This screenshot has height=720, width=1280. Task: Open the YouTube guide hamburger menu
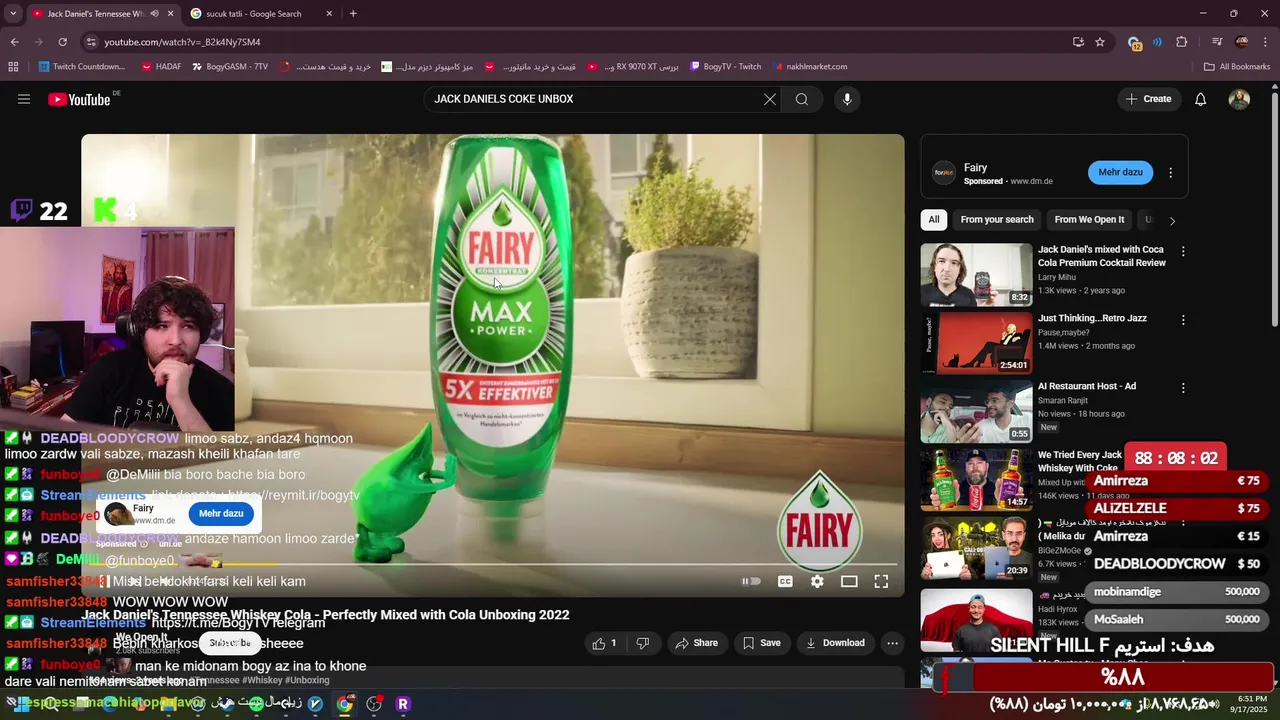coord(24,99)
